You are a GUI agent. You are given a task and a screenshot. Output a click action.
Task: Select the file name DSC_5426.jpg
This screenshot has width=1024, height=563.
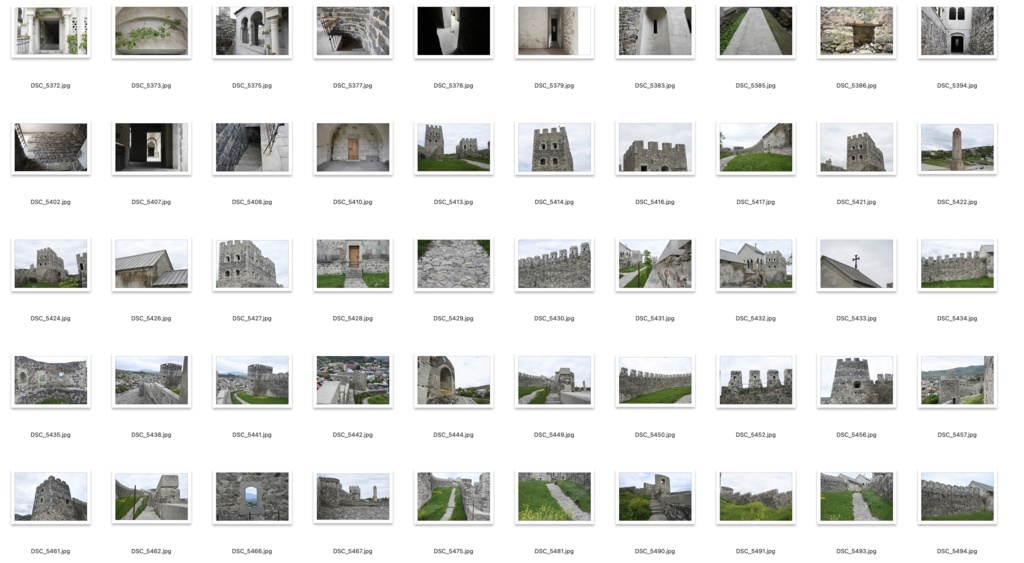(x=151, y=318)
